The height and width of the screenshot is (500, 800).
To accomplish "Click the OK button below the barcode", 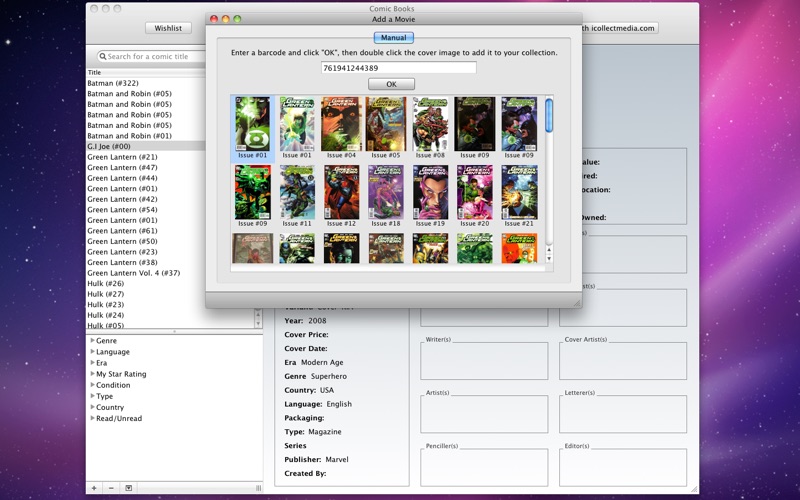I will pyautogui.click(x=391, y=84).
